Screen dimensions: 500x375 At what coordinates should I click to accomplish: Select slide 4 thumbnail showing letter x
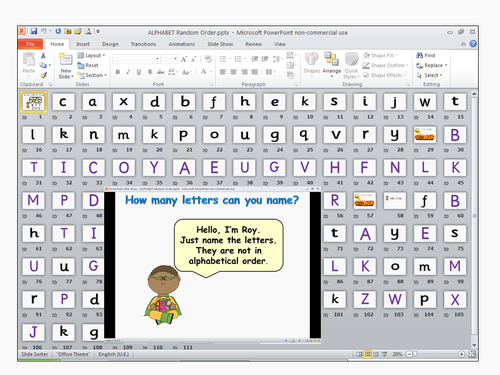click(x=123, y=102)
